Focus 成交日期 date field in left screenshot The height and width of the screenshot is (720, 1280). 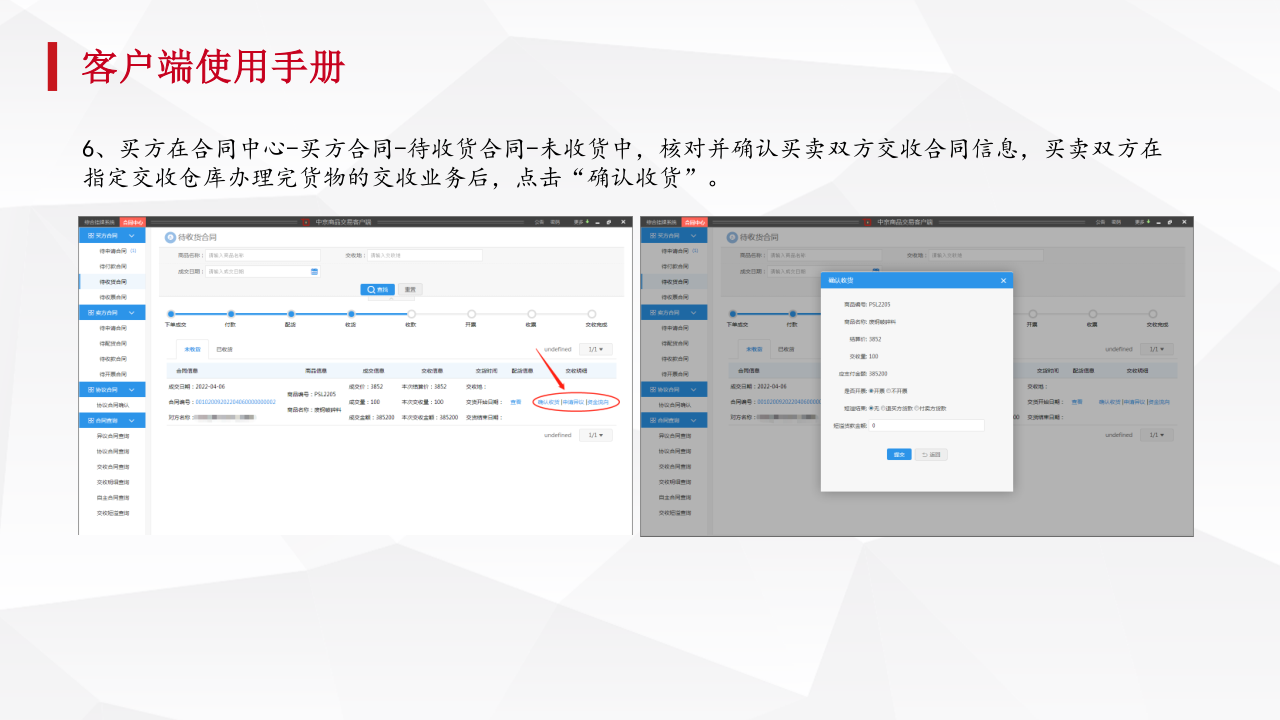point(262,271)
